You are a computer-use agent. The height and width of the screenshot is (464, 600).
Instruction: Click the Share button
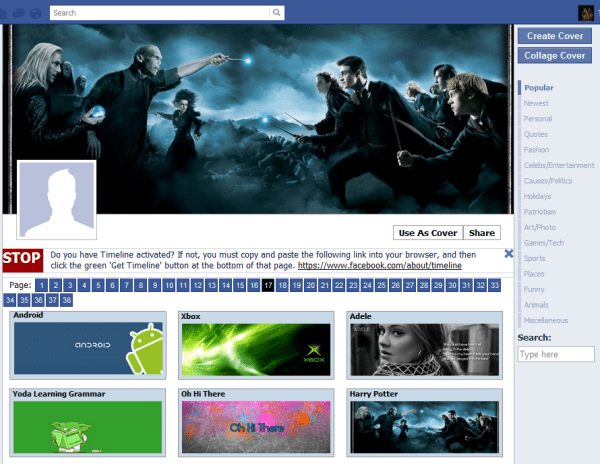482,233
